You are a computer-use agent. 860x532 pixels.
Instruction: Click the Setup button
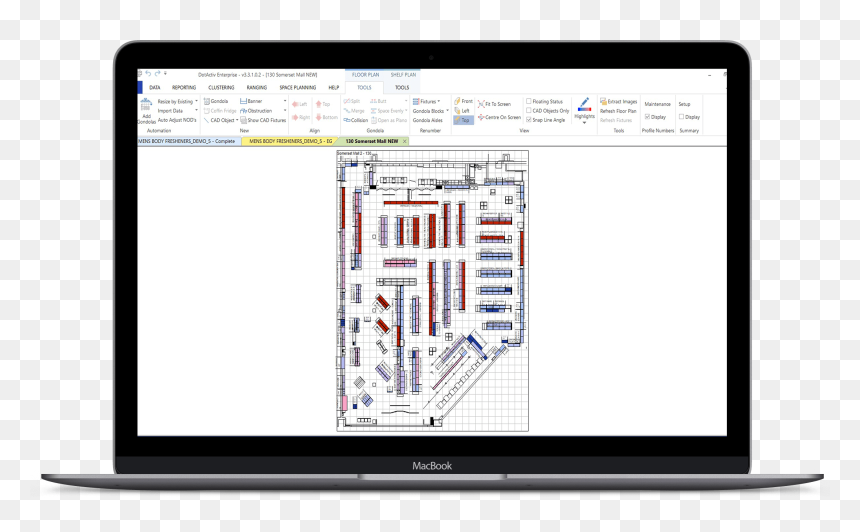tap(684, 104)
